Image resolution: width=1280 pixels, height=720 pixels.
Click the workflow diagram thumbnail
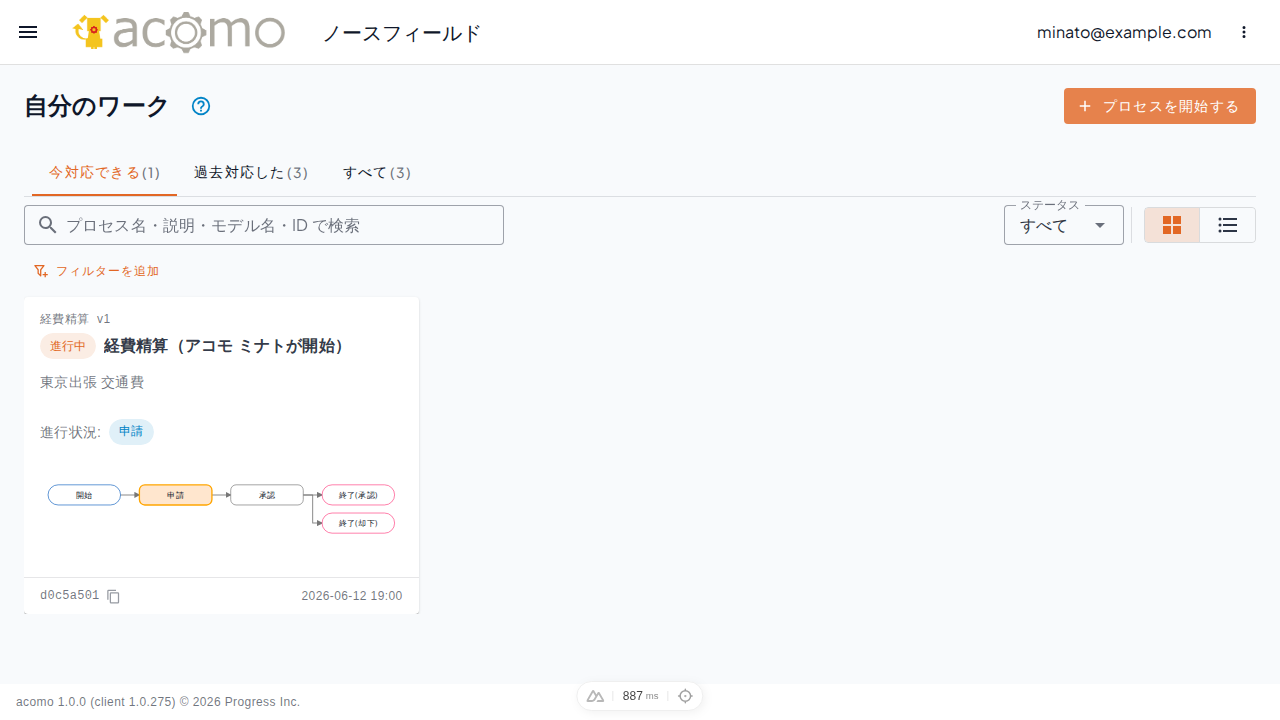click(x=221, y=508)
